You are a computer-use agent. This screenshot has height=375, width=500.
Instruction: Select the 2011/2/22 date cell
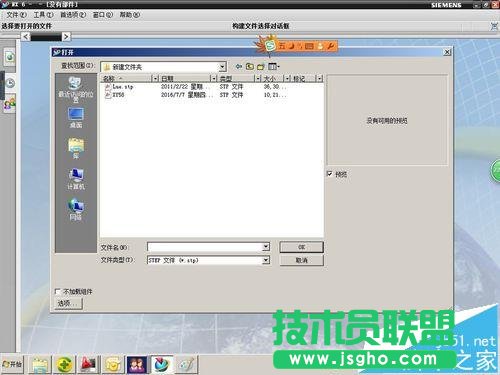pyautogui.click(x=185, y=87)
